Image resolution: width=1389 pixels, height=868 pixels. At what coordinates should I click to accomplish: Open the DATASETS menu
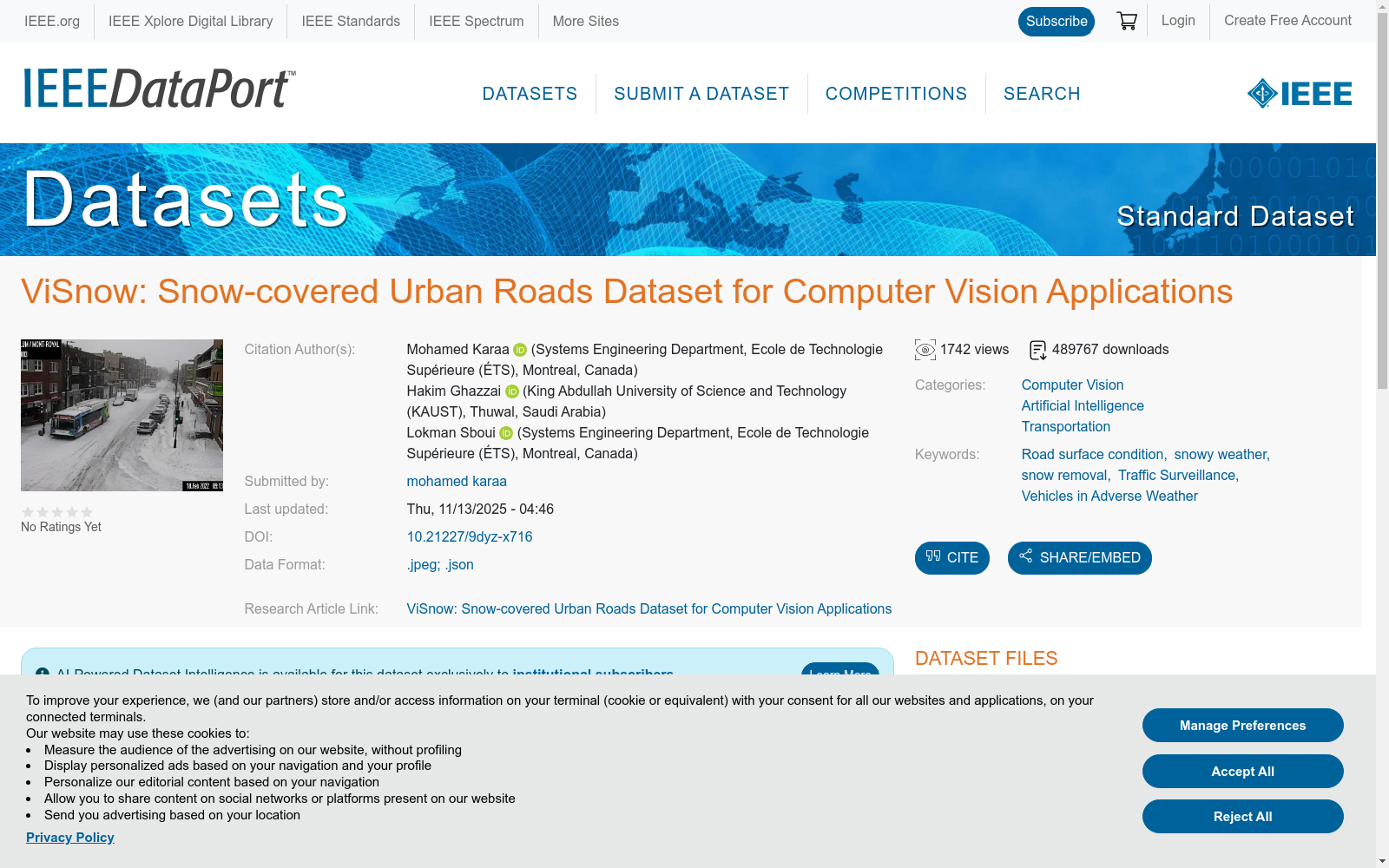coord(530,94)
